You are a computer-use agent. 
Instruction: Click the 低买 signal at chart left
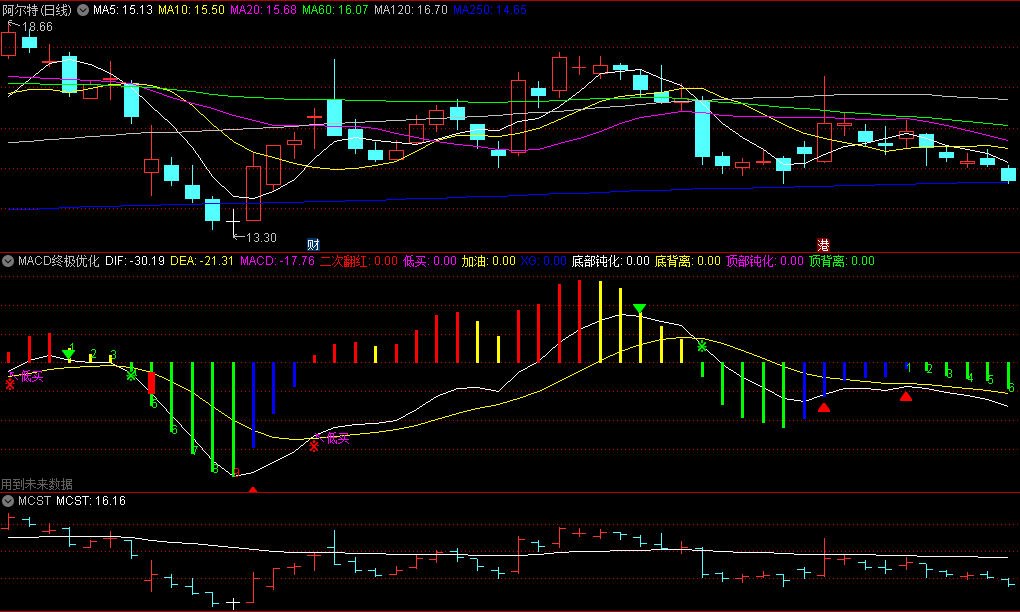coord(32,377)
